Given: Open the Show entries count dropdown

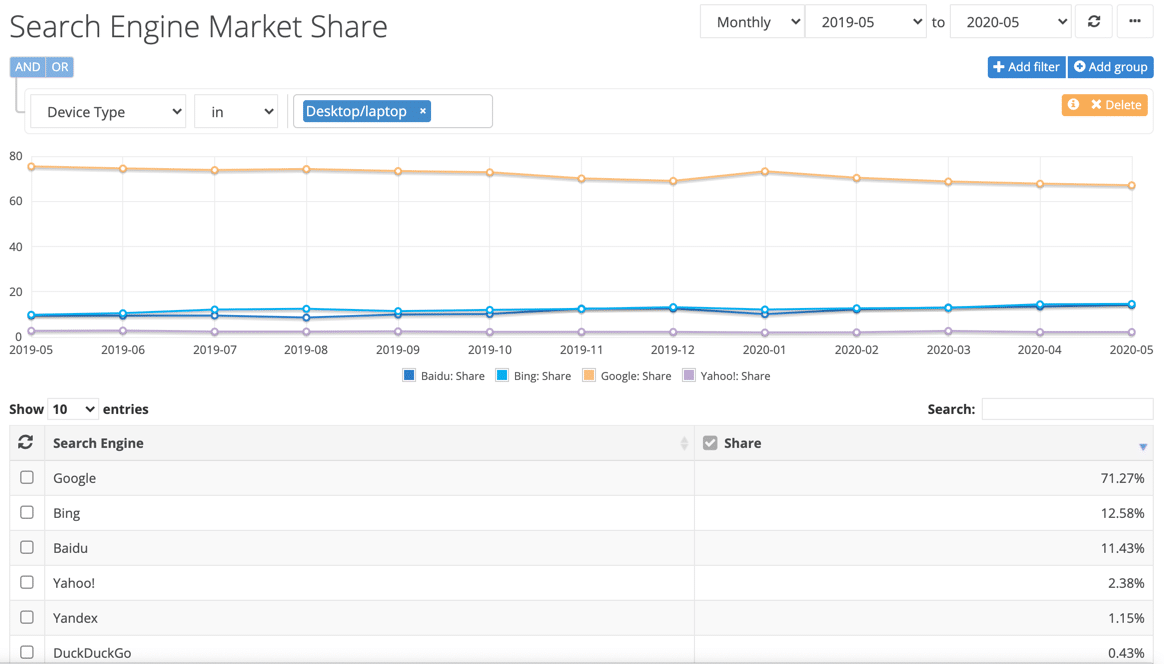Looking at the screenshot, I should (73, 409).
